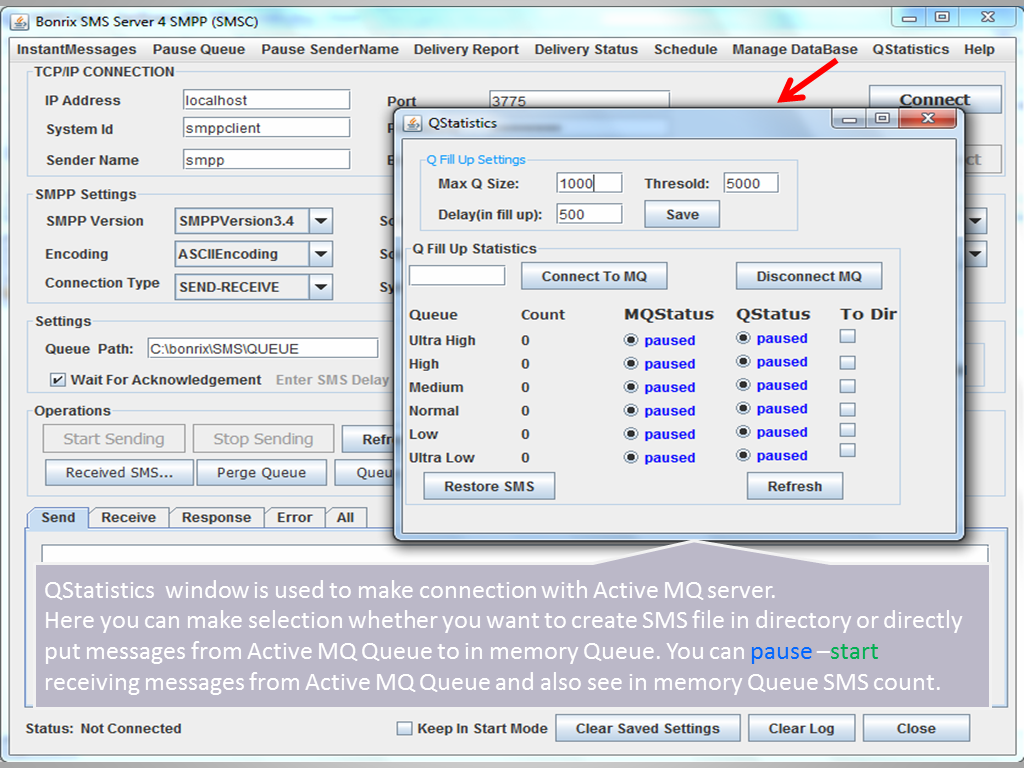
Task: Click the Save button in Q Fill Up Settings
Action: (682, 214)
